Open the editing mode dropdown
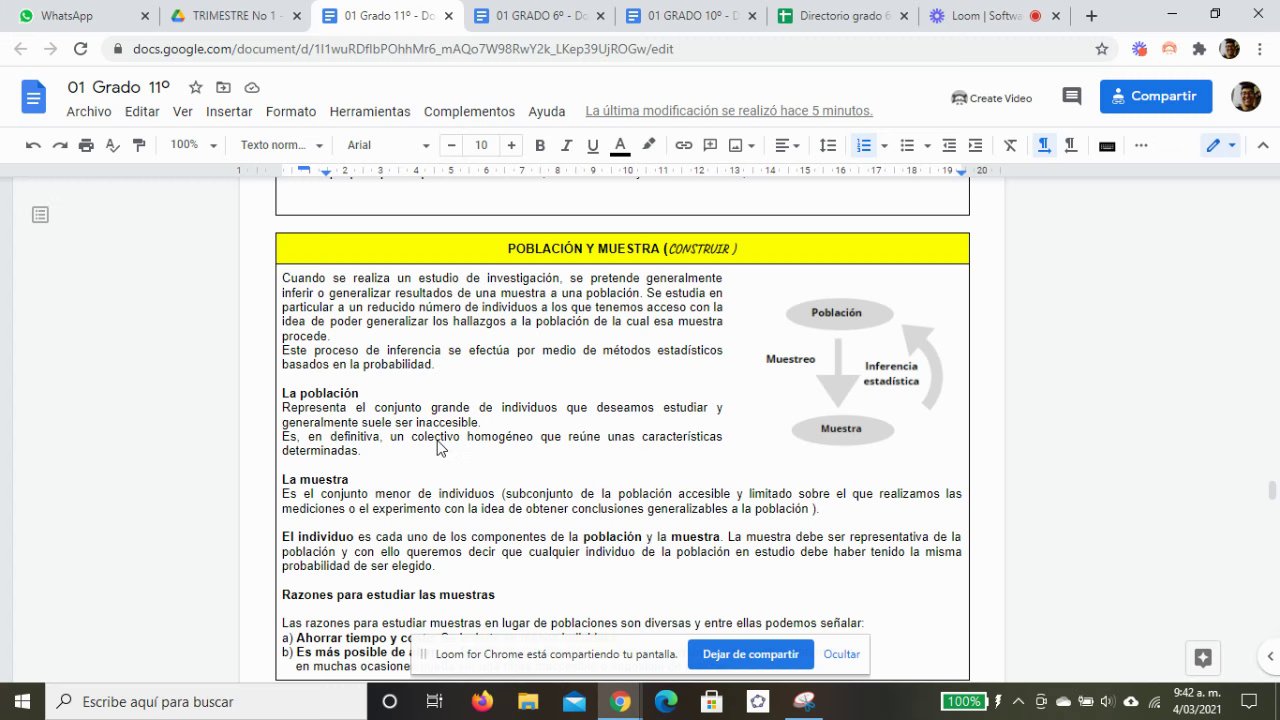The height and width of the screenshot is (720, 1280). (x=1221, y=145)
